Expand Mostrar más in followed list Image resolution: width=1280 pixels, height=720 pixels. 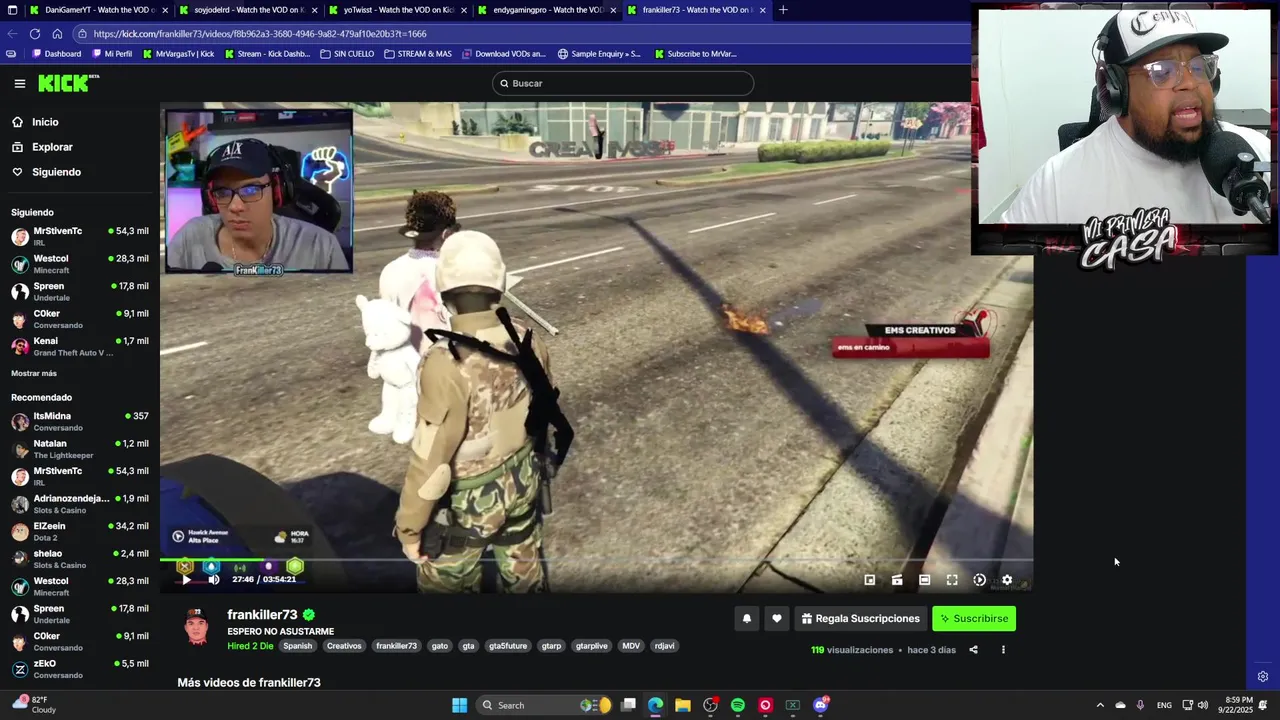pos(34,373)
